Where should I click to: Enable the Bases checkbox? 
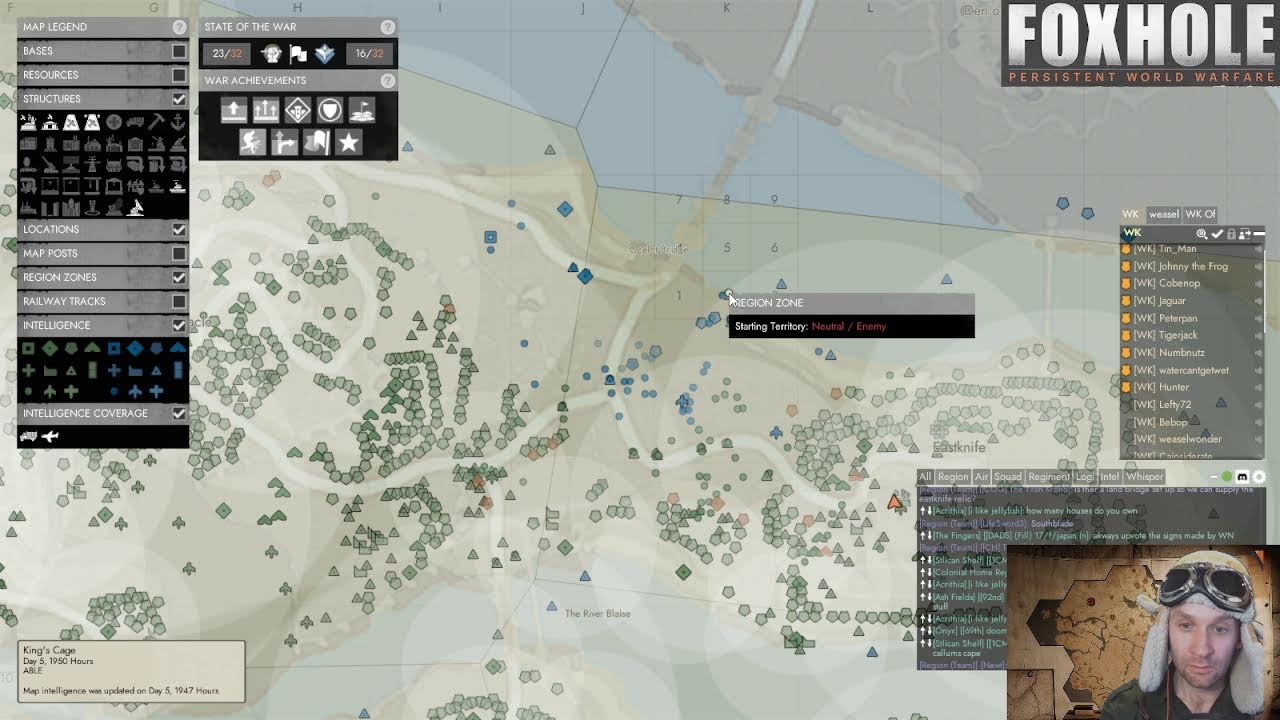click(179, 51)
